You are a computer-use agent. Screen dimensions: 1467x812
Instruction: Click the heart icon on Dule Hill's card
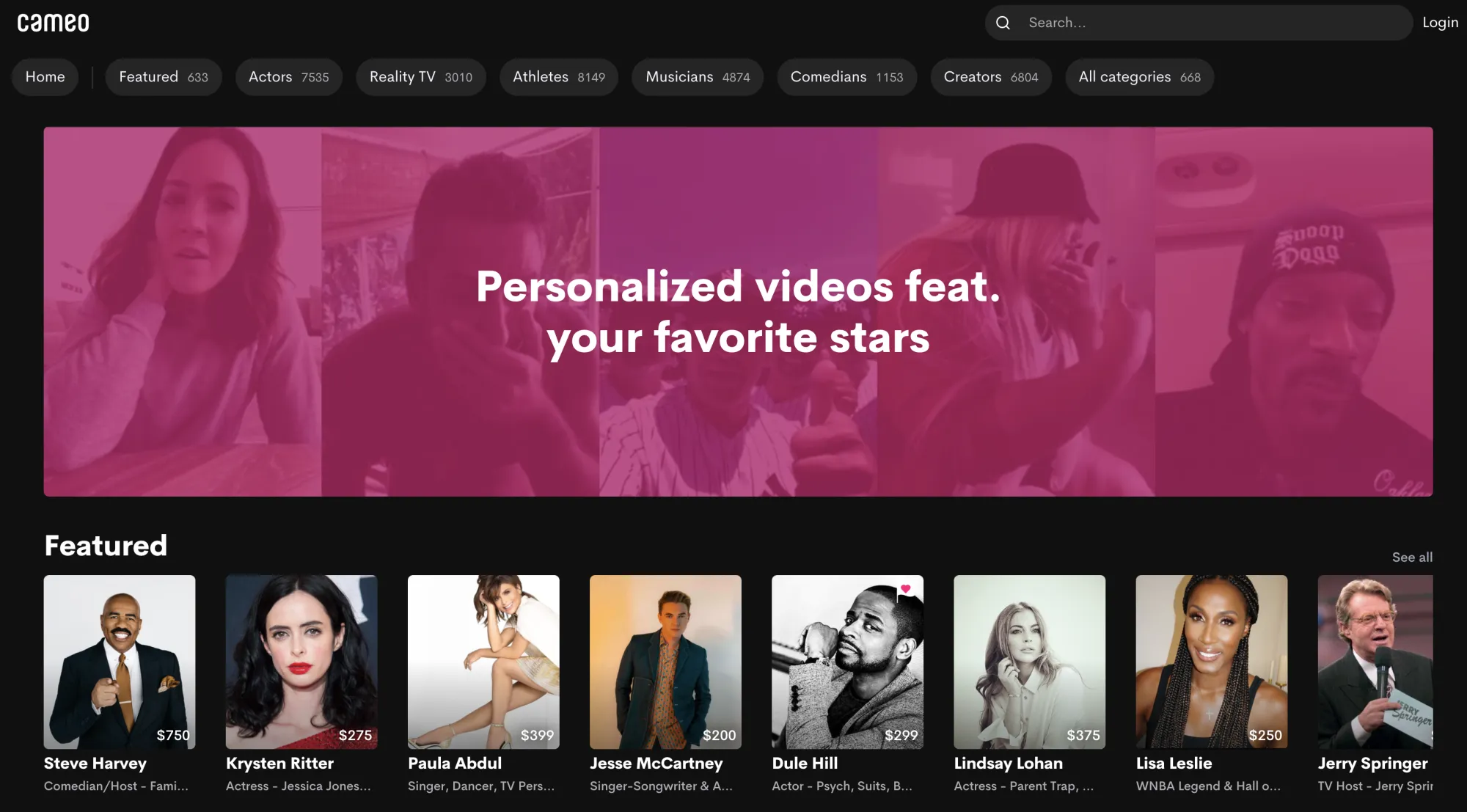pos(906,588)
